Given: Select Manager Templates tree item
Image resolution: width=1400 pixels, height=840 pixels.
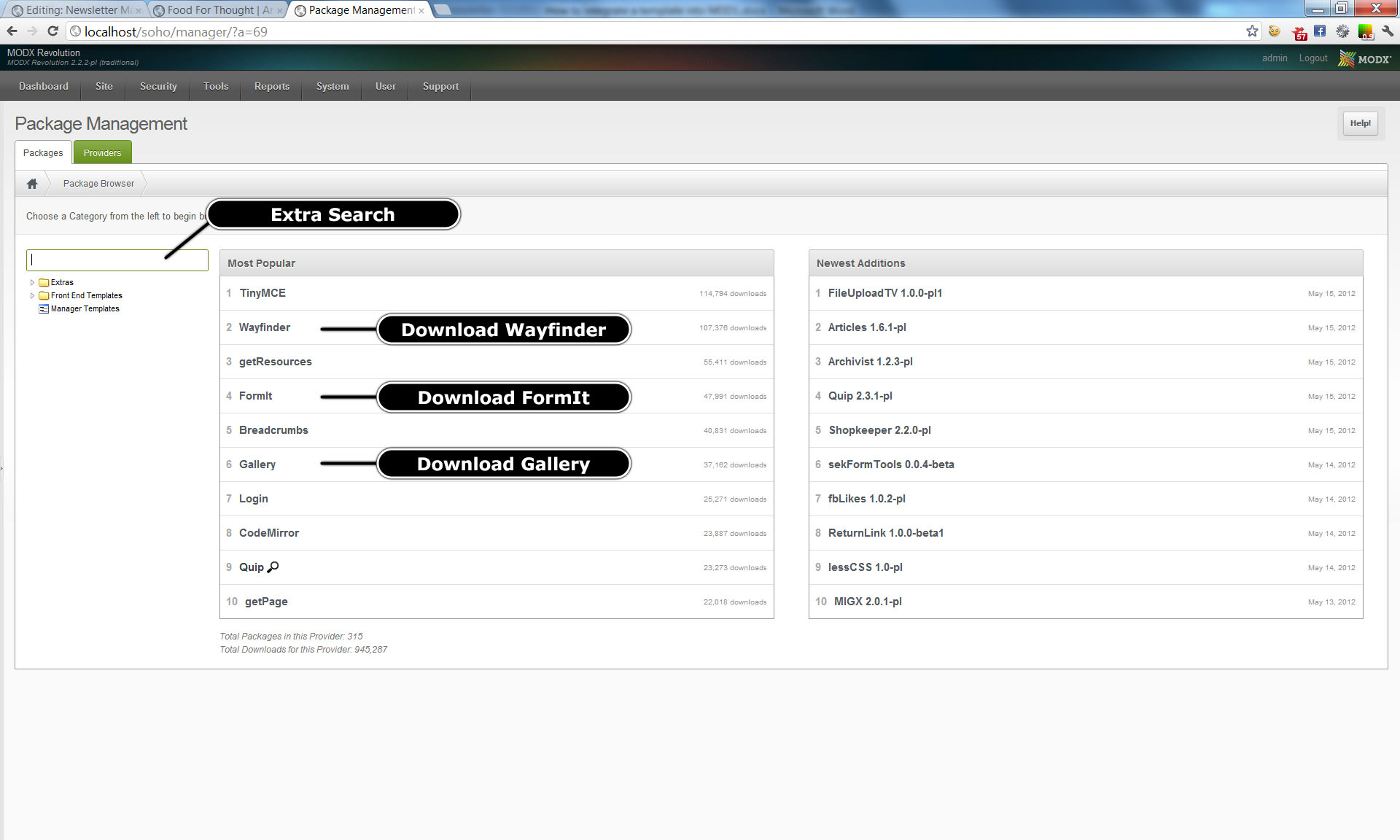Looking at the screenshot, I should 85,308.
